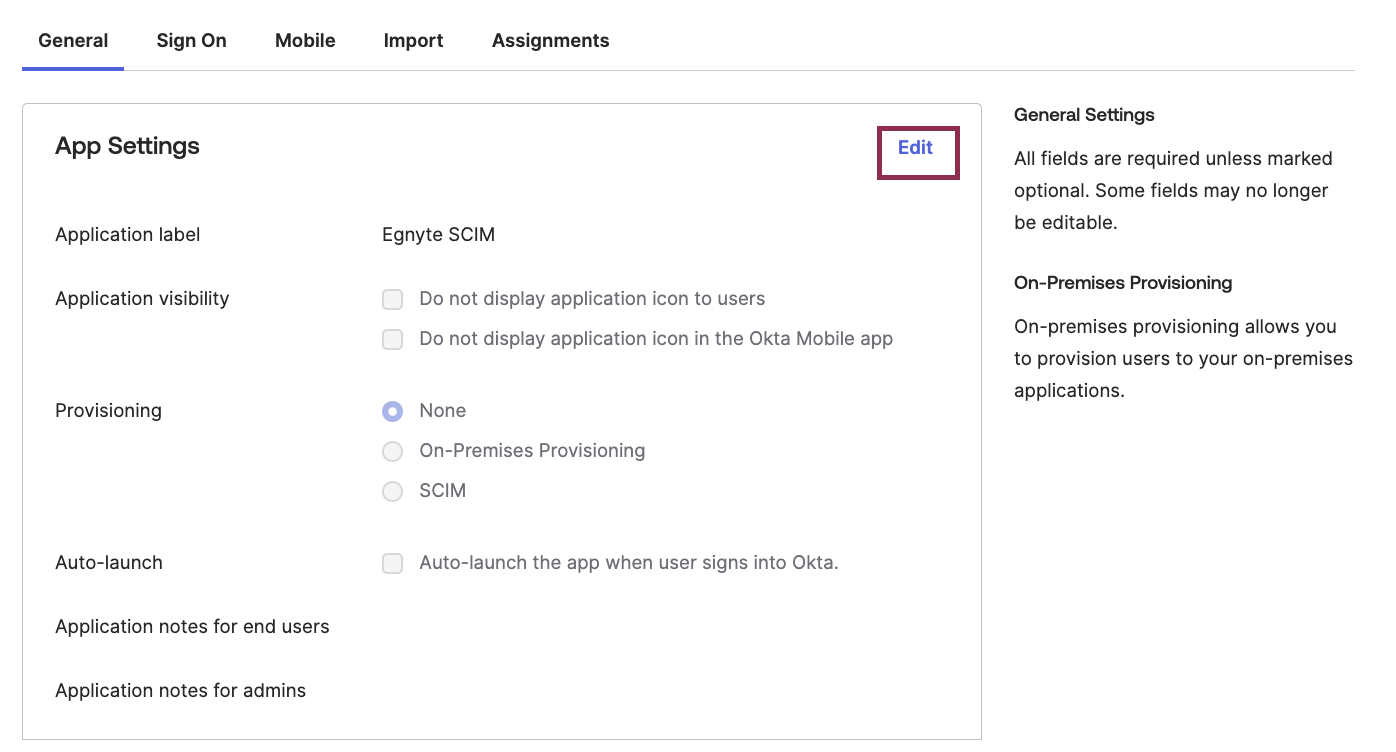Screen dimensions: 1396x752
Task: Click the Egnyte SCIM application label
Action: tap(438, 234)
